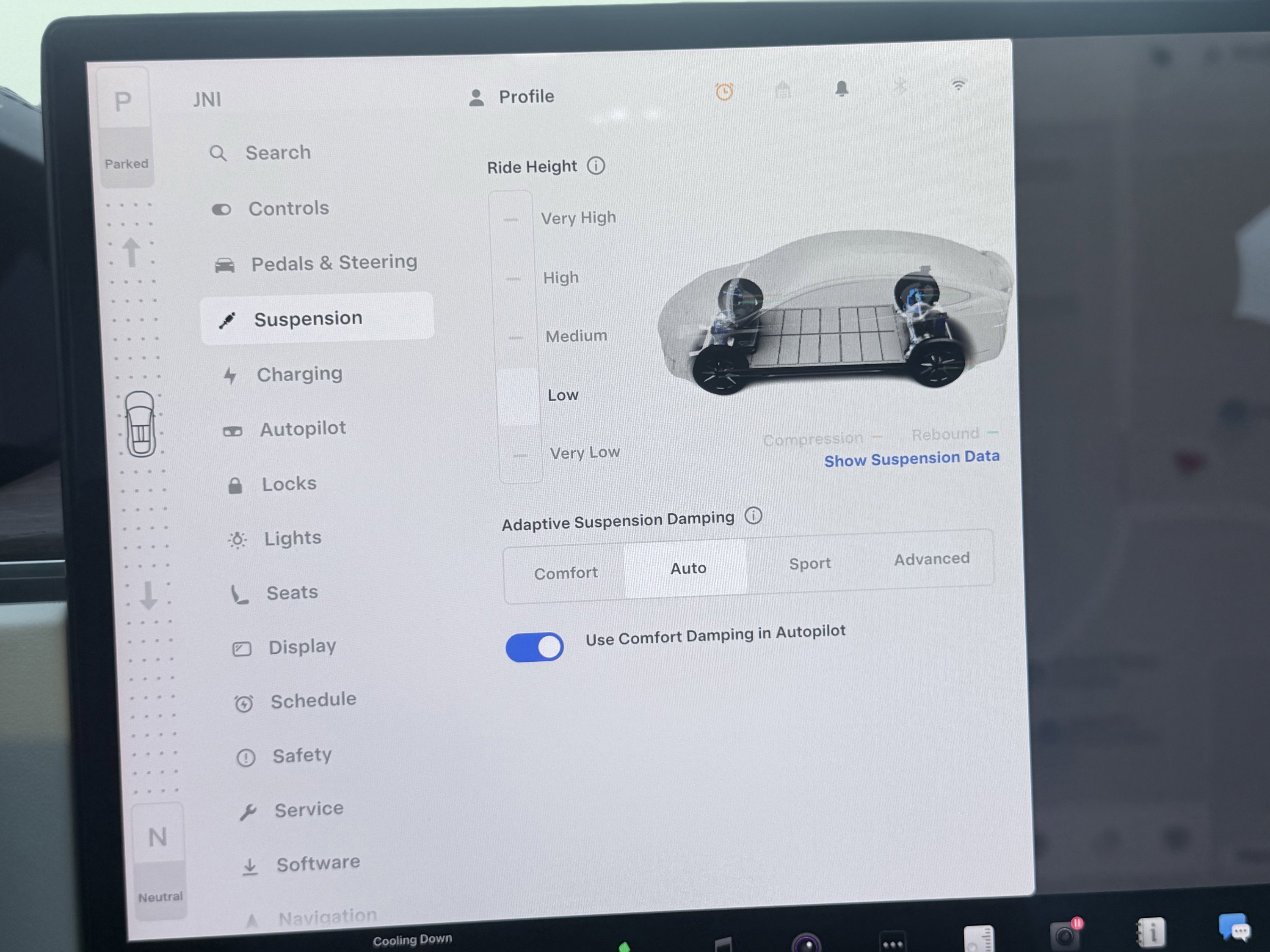
Task: Open the Bluetooth status icon
Action: click(x=900, y=86)
